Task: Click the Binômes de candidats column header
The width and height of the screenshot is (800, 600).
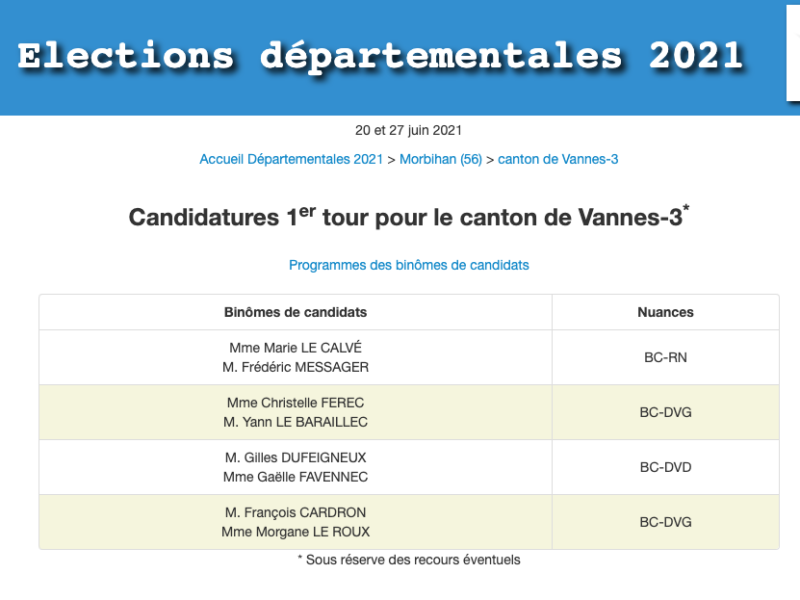Action: pos(295,312)
